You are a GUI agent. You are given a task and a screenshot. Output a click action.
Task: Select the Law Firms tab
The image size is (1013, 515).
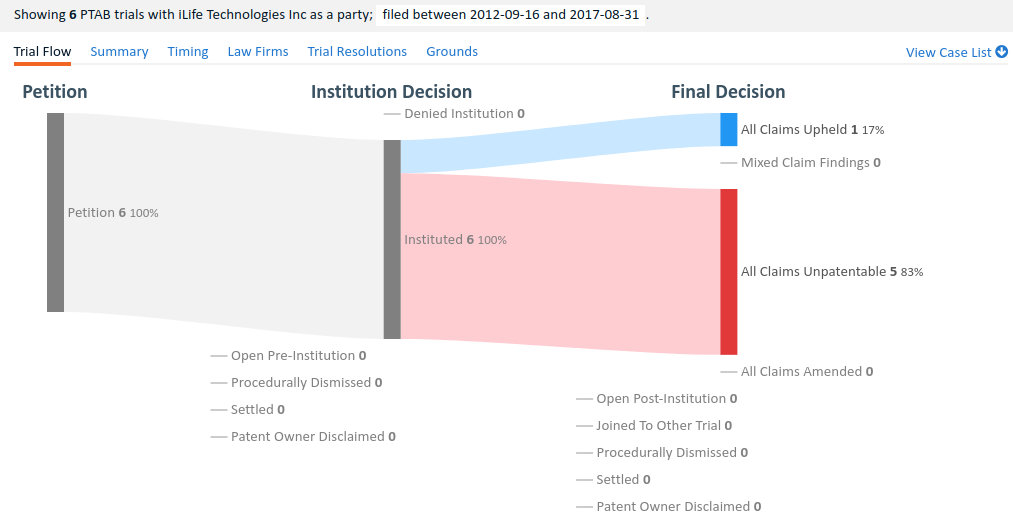(257, 51)
